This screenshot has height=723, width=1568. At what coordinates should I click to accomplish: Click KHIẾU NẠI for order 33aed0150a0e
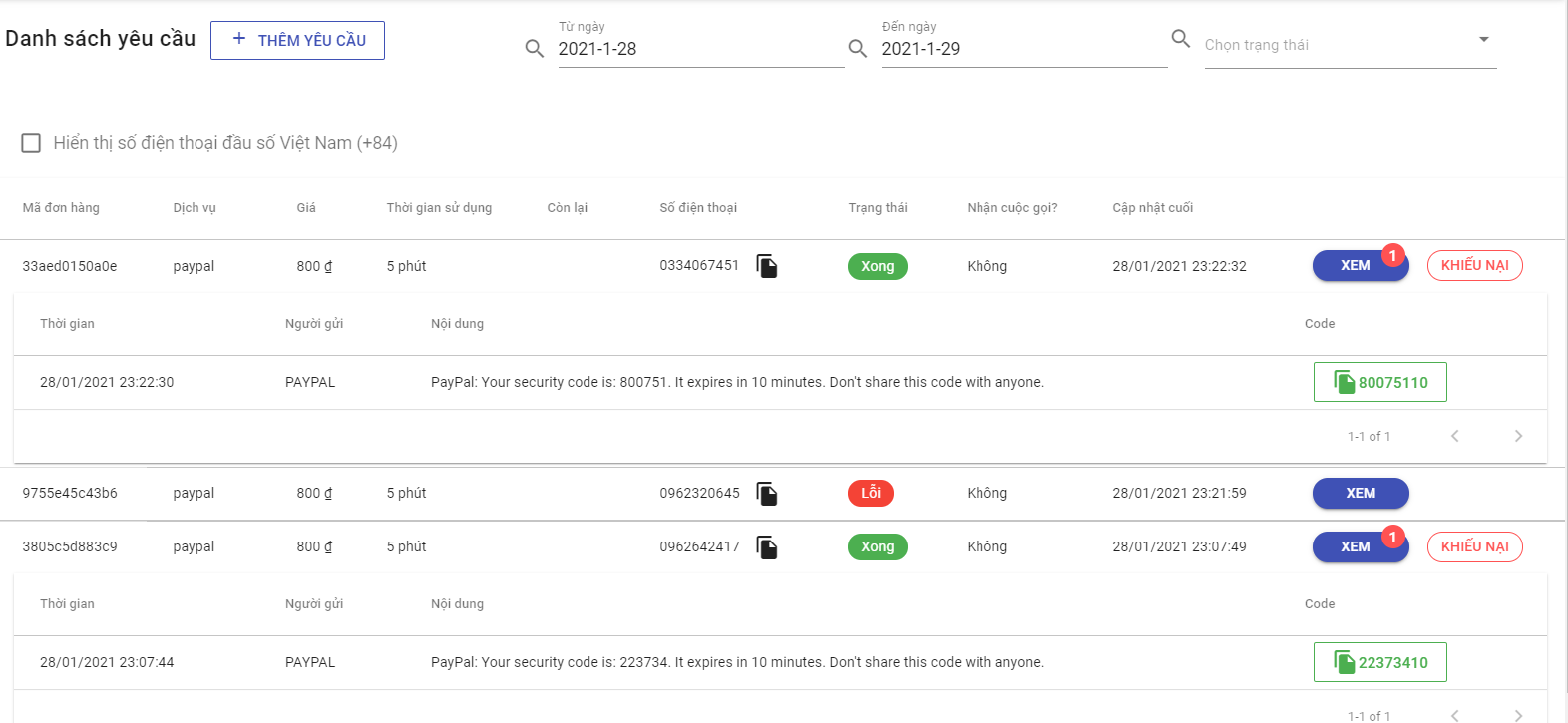1474,265
